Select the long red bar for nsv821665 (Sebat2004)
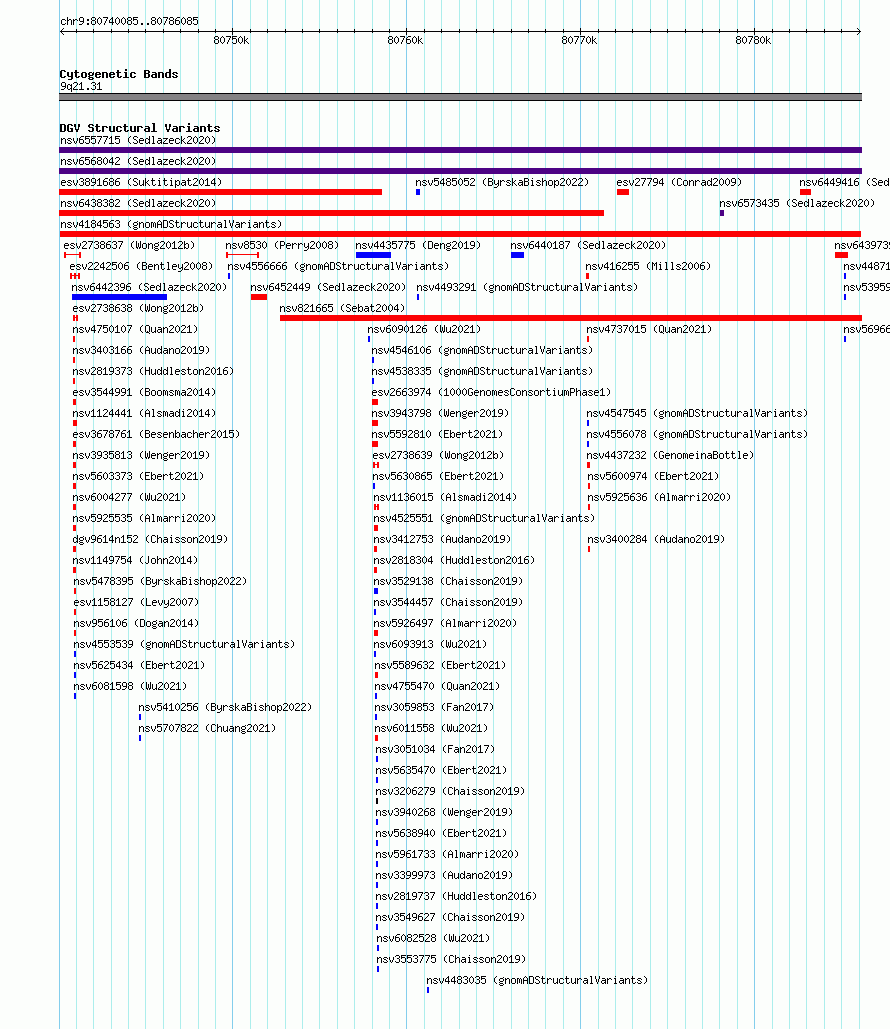The image size is (890, 1029). click(570, 318)
